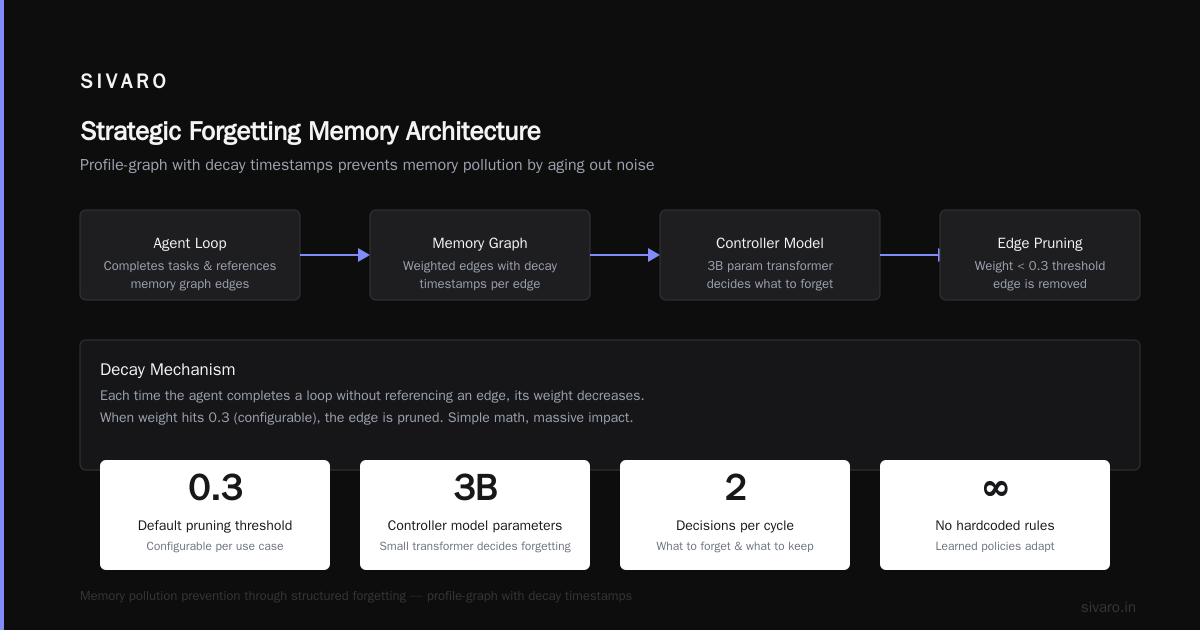Screen dimensions: 1200x630
Task: Click the large 0.3 stat value
Action: point(215,488)
